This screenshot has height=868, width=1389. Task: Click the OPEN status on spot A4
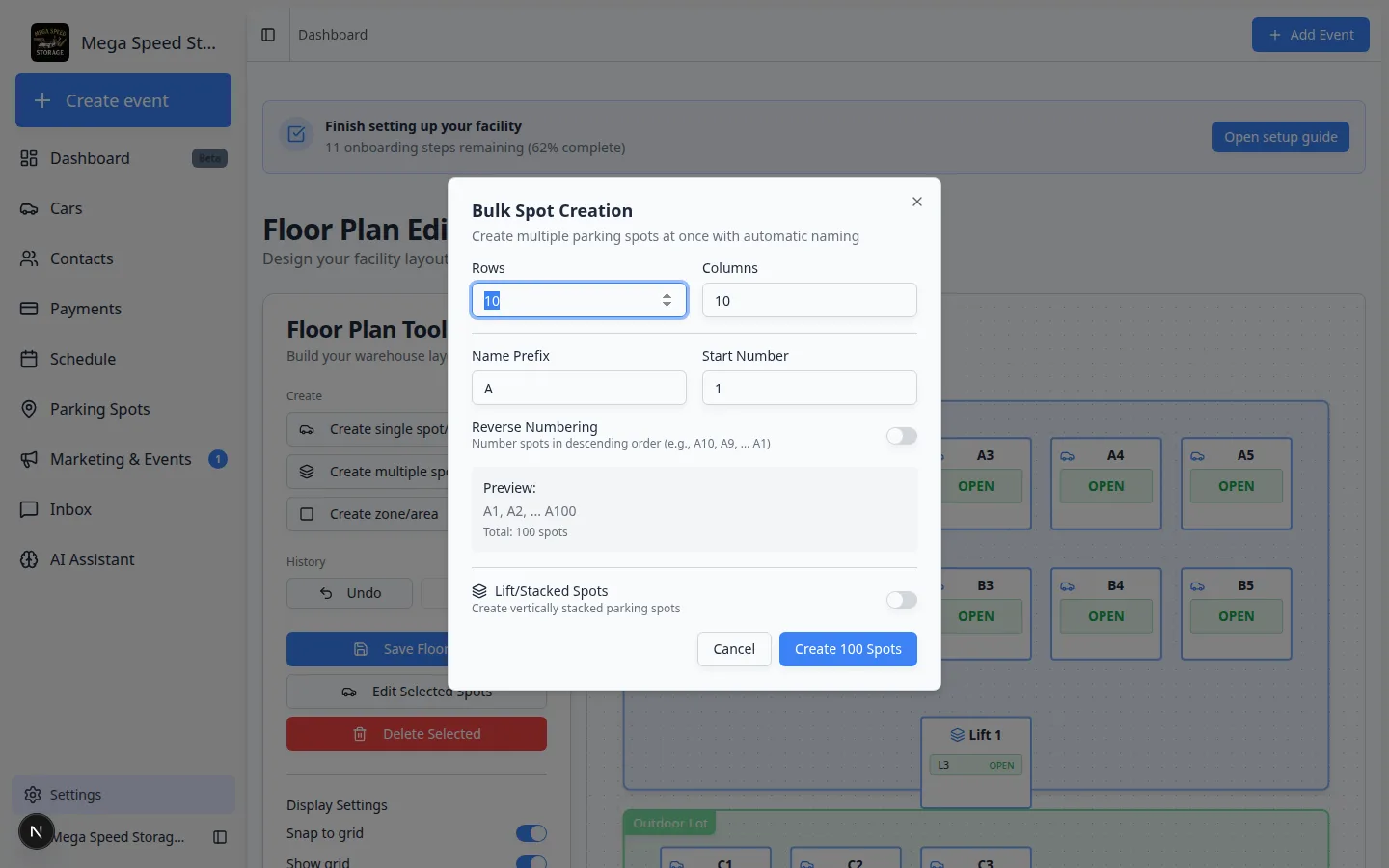click(1105, 486)
